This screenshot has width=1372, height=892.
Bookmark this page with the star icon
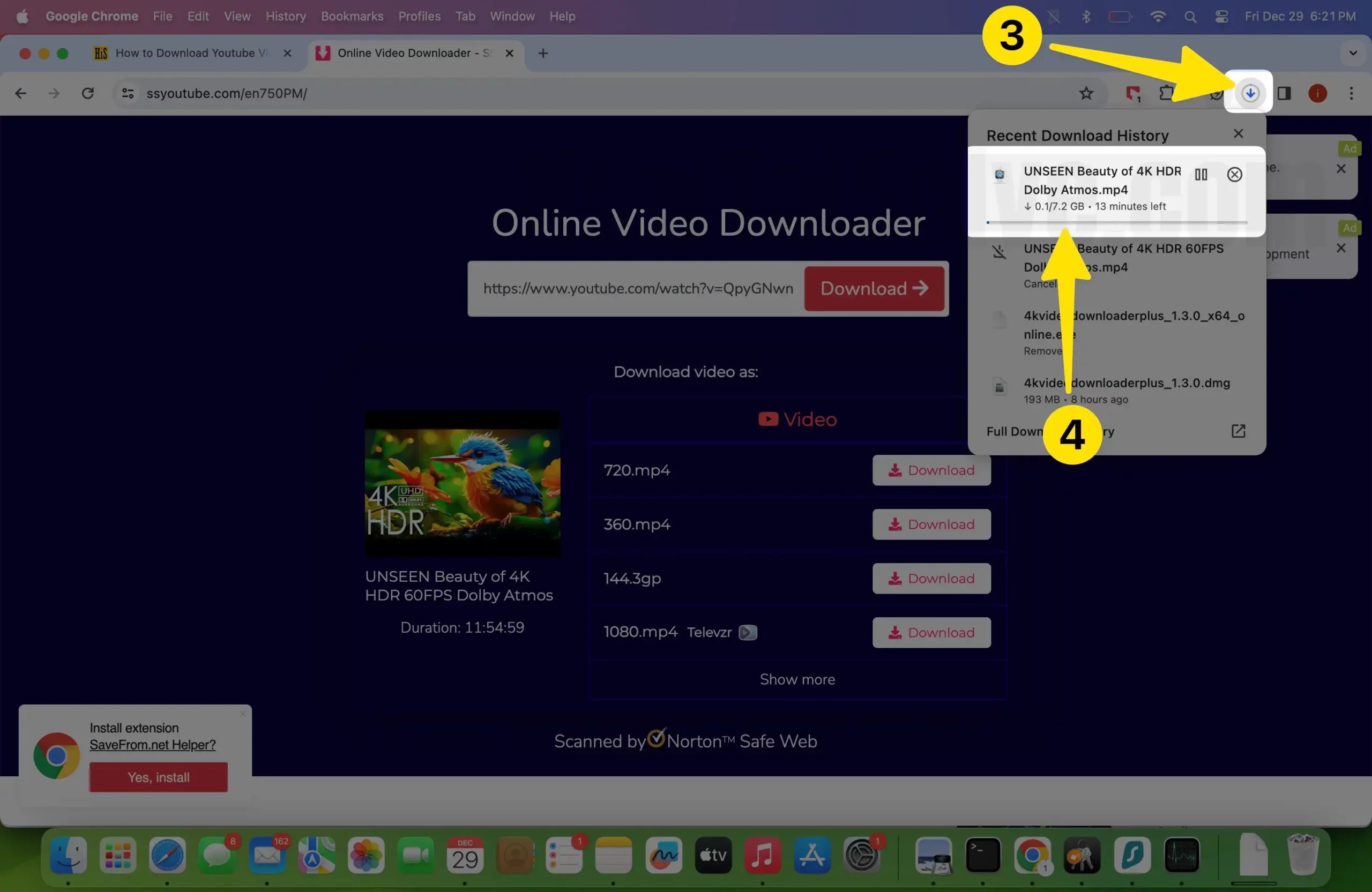(1086, 93)
